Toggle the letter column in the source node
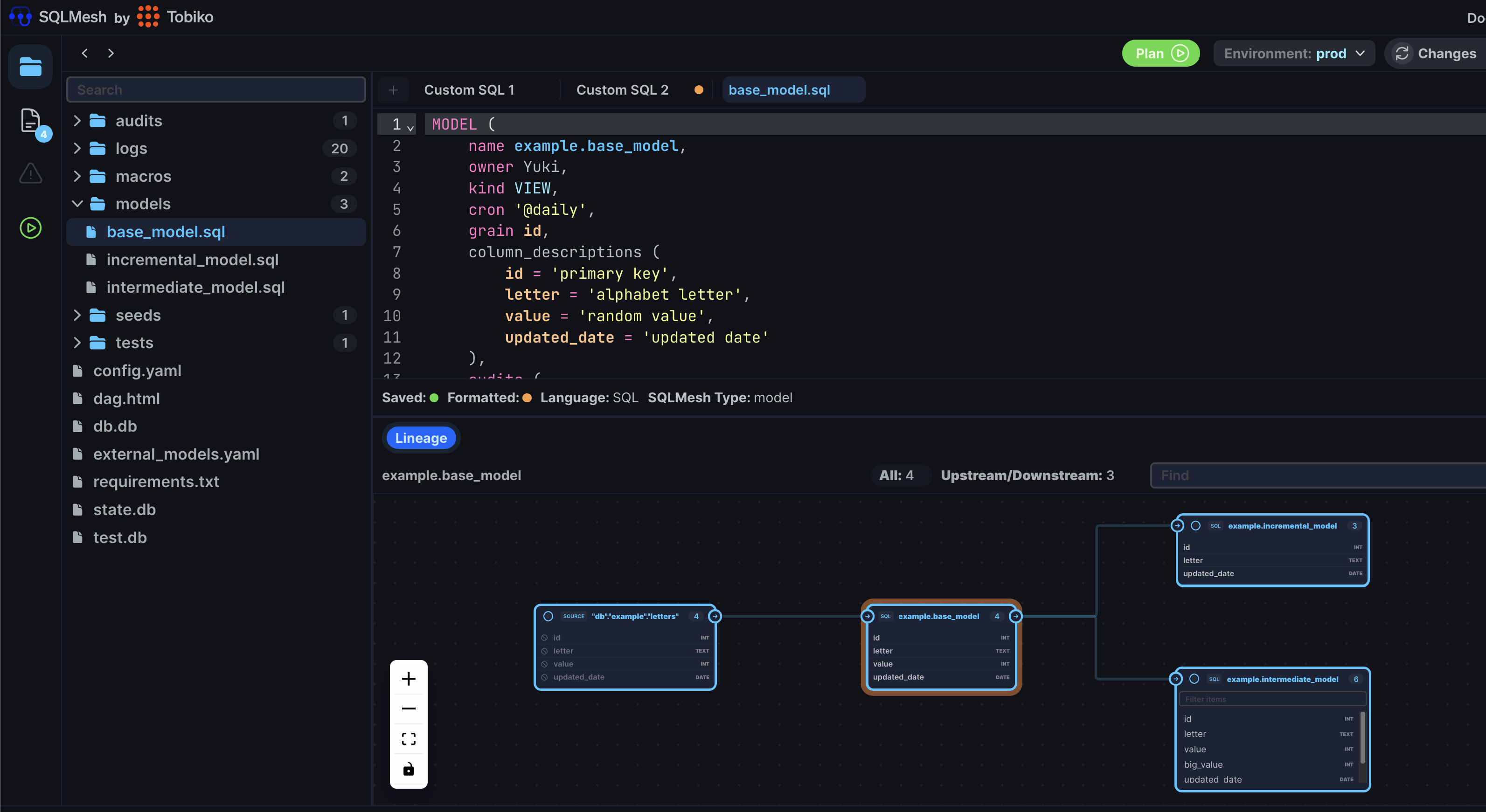Image resolution: width=1486 pixels, height=812 pixels. coord(545,651)
